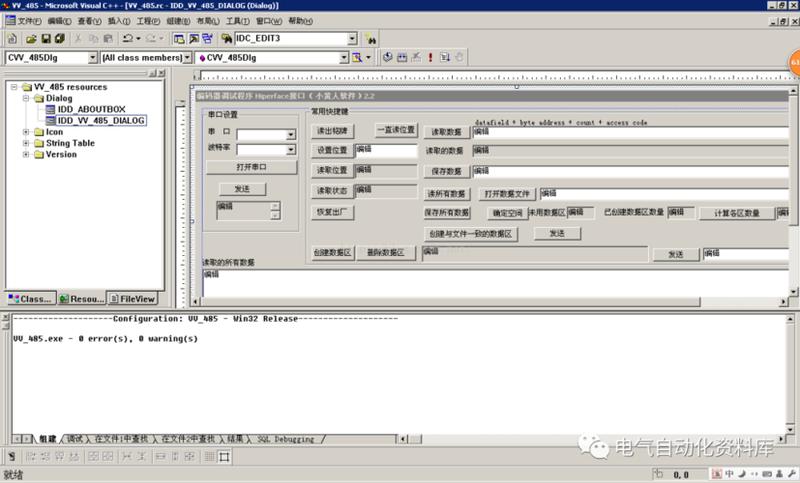
Task: Expand the Icon folder node
Action: 26,132
